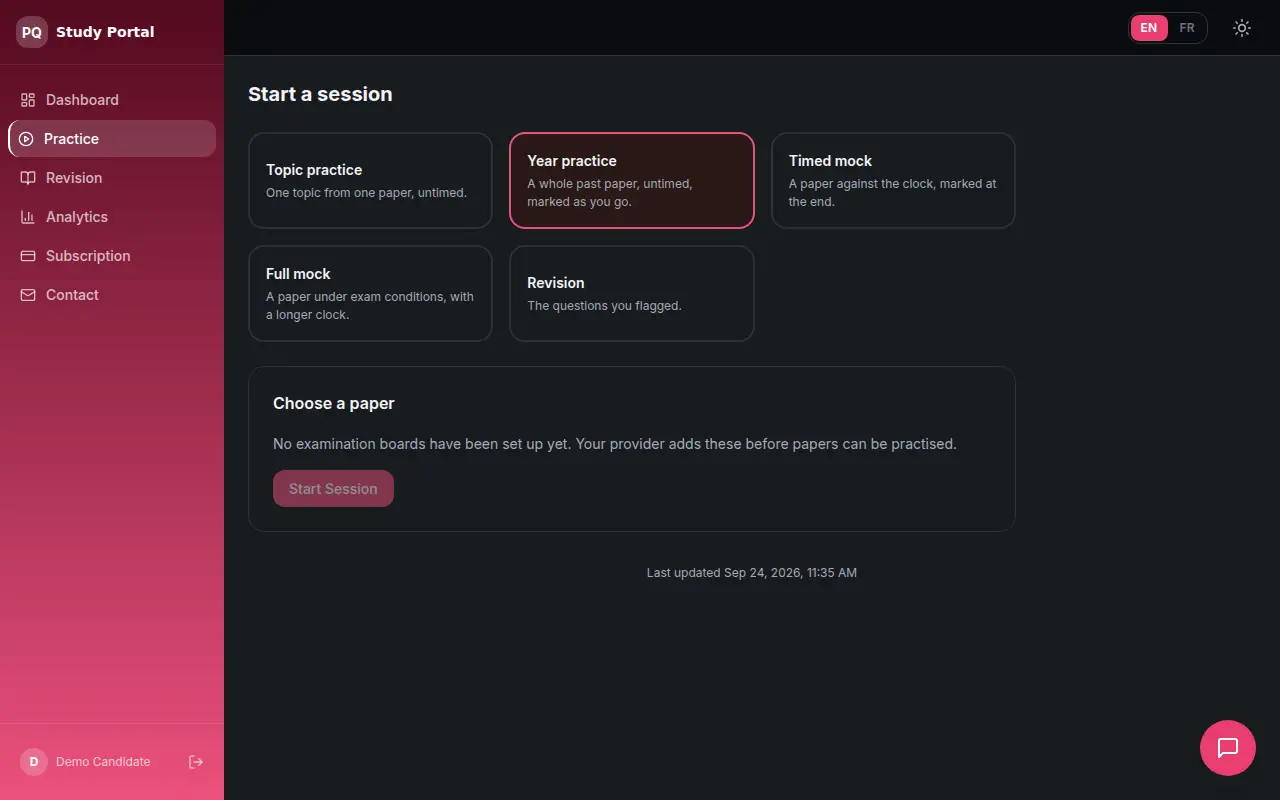
Task: Click the Subscription card icon
Action: [28, 256]
